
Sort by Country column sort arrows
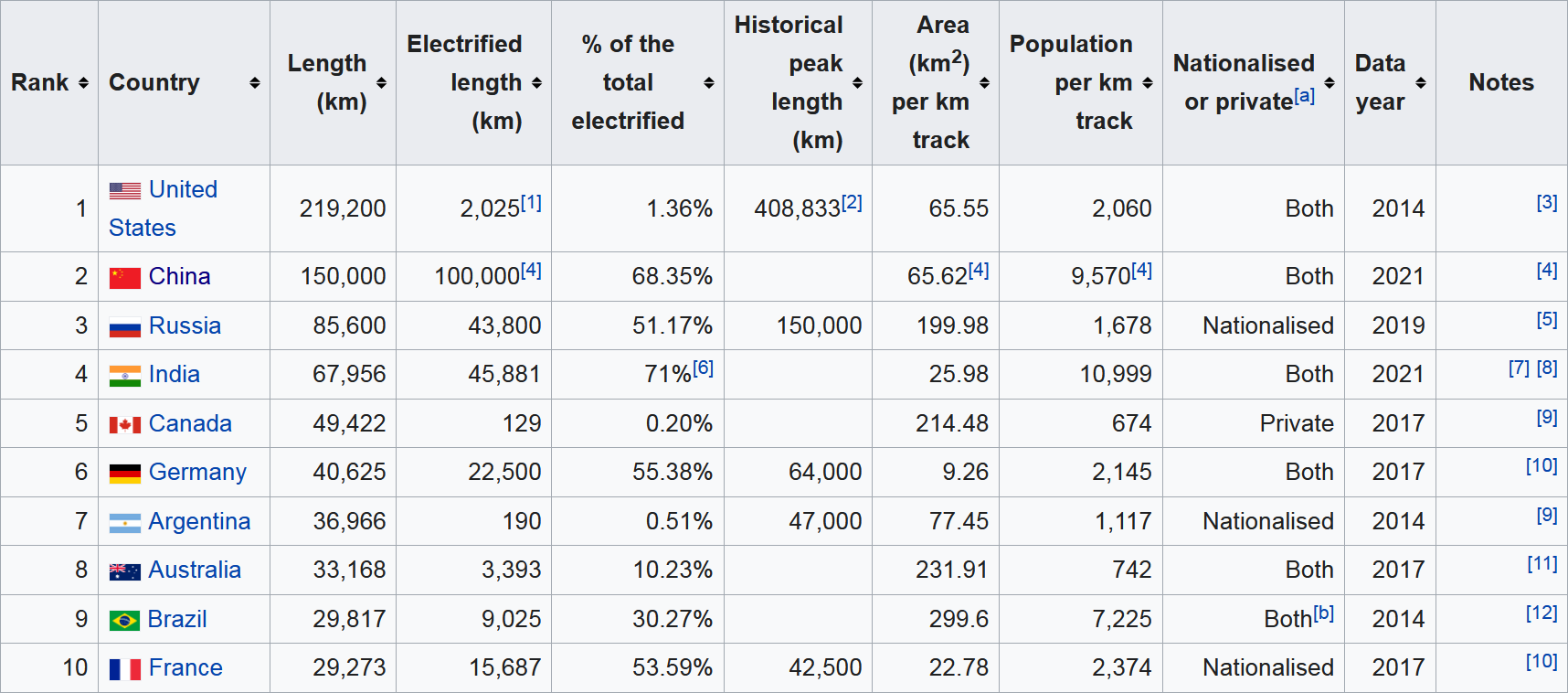255,83
